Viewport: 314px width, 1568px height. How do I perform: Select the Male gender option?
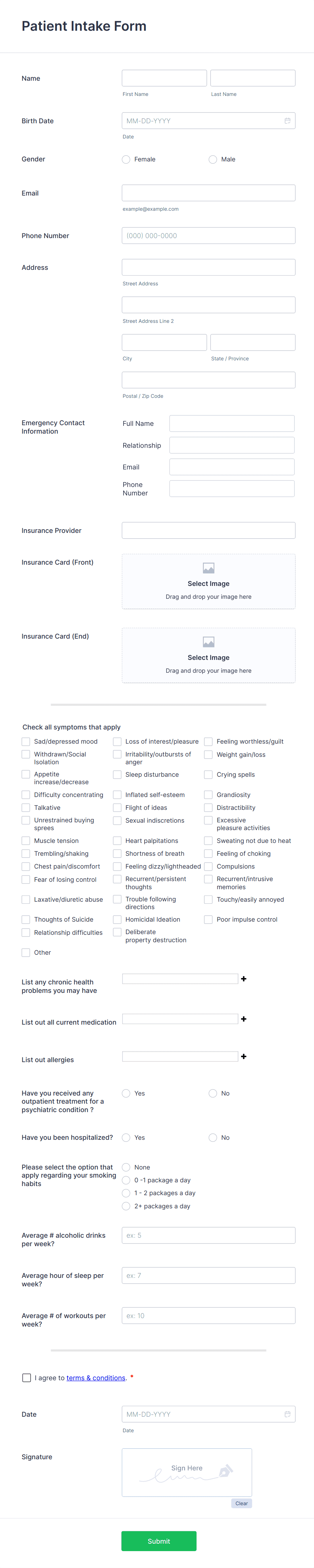click(212, 159)
